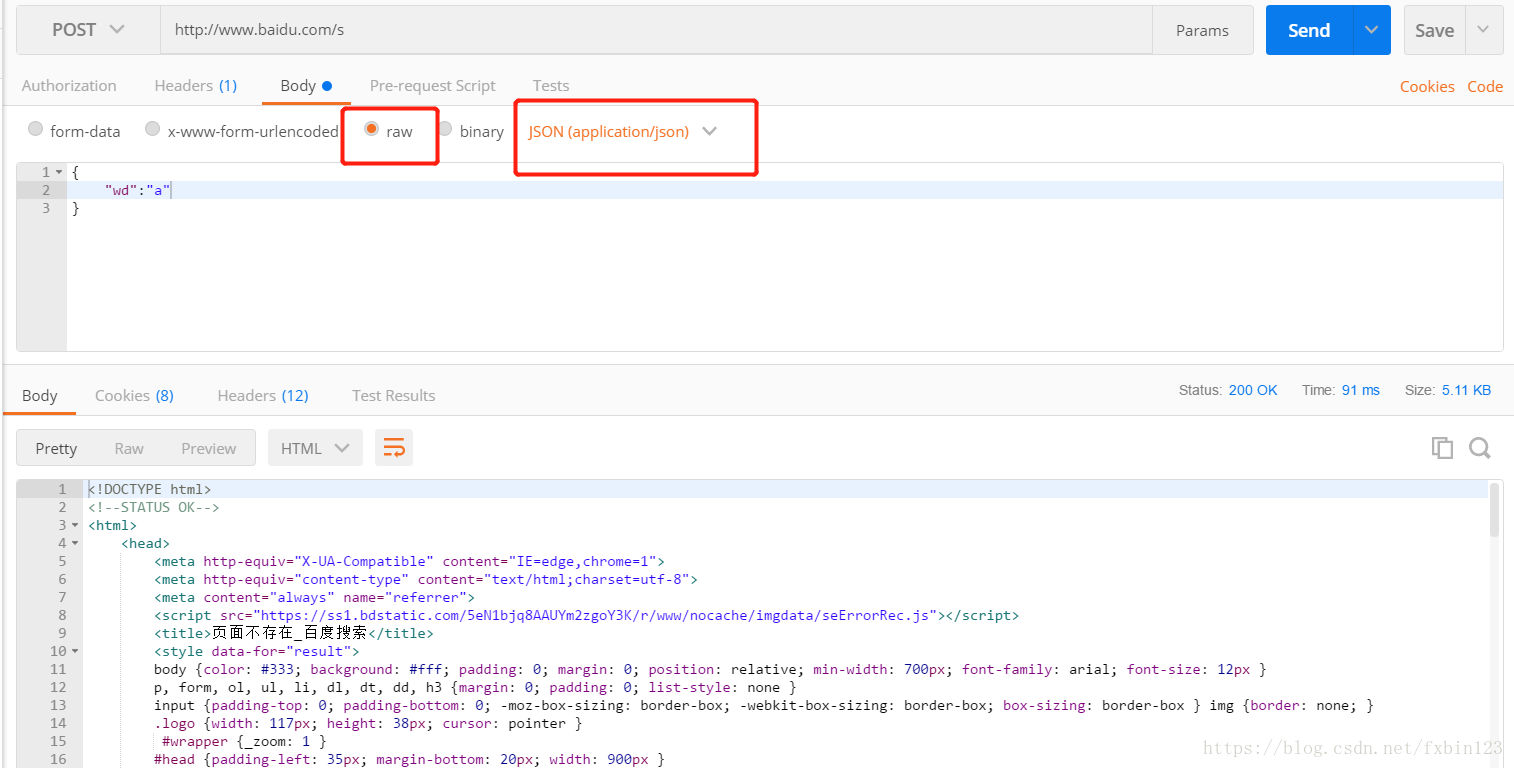Viewport: 1514px width, 768px height.
Task: Choose the binary body type radio
Action: pyautogui.click(x=446, y=129)
